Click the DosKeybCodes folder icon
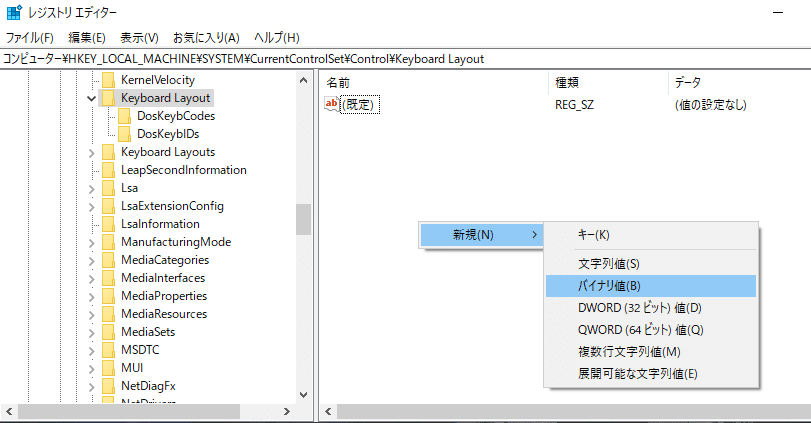Viewport: 811px width, 423px height. tap(124, 116)
